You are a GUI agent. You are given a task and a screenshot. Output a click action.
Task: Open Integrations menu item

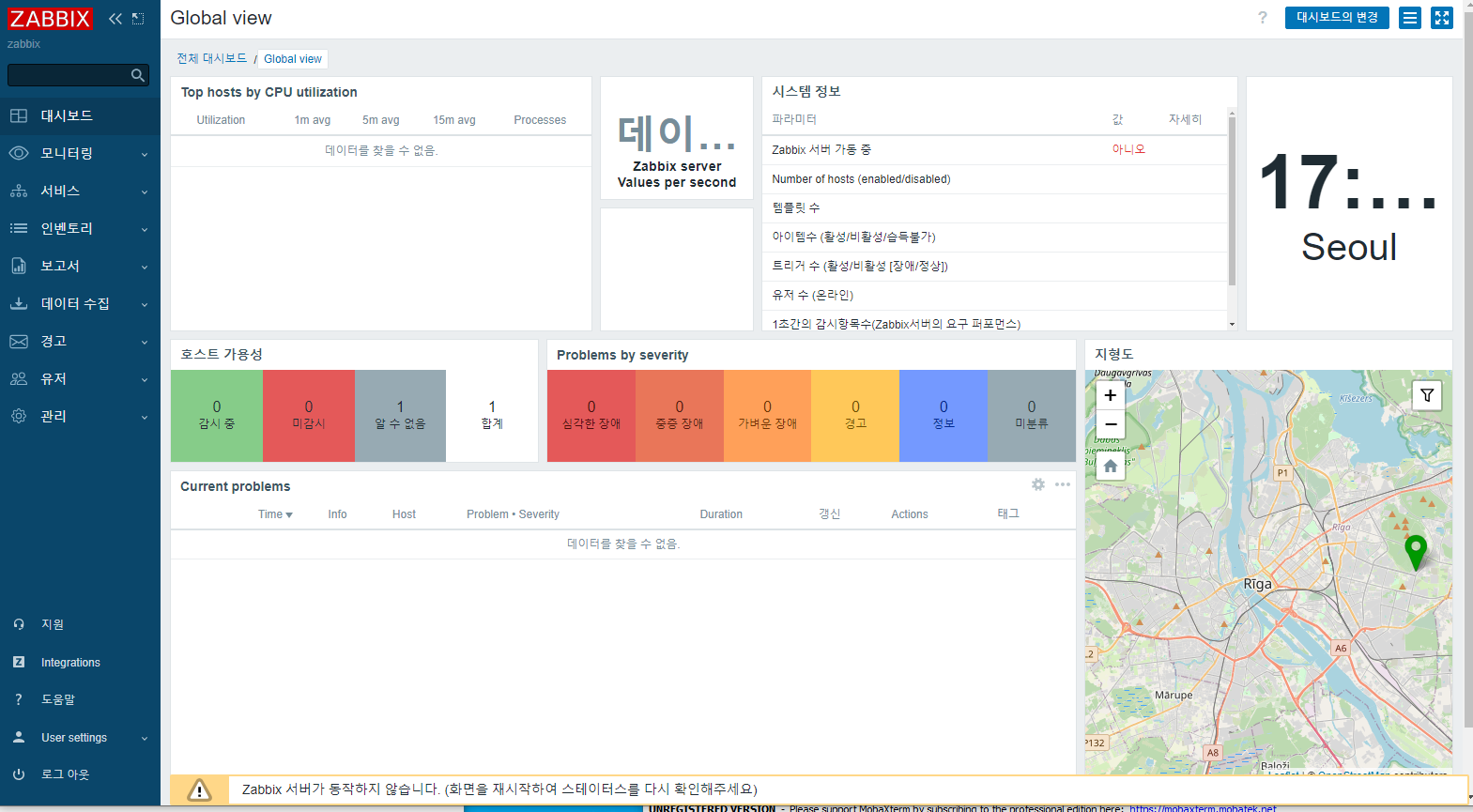[80, 662]
